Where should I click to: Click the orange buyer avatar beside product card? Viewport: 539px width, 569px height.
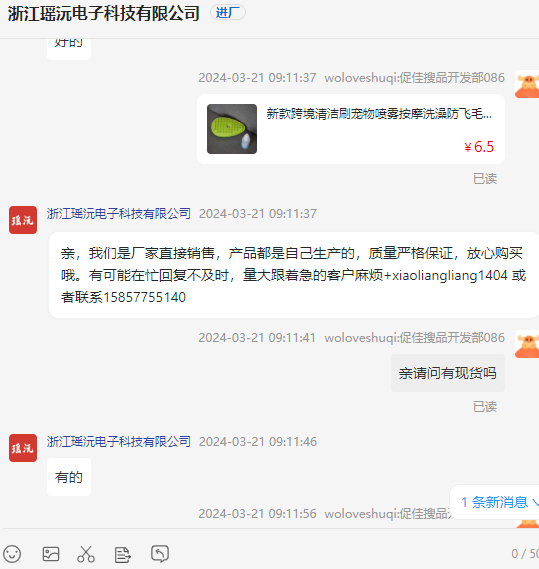point(527,85)
